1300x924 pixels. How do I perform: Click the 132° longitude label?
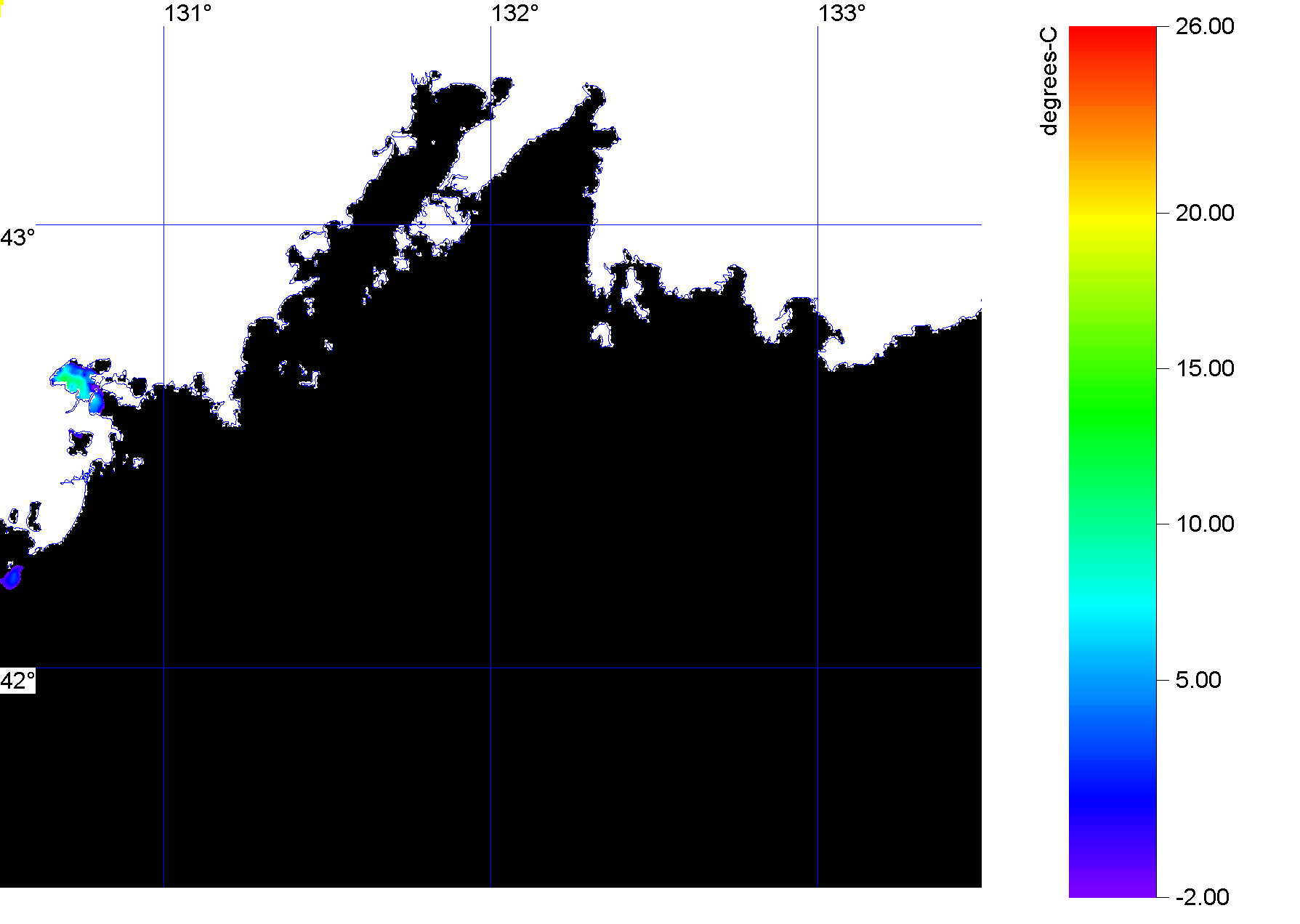[x=514, y=13]
